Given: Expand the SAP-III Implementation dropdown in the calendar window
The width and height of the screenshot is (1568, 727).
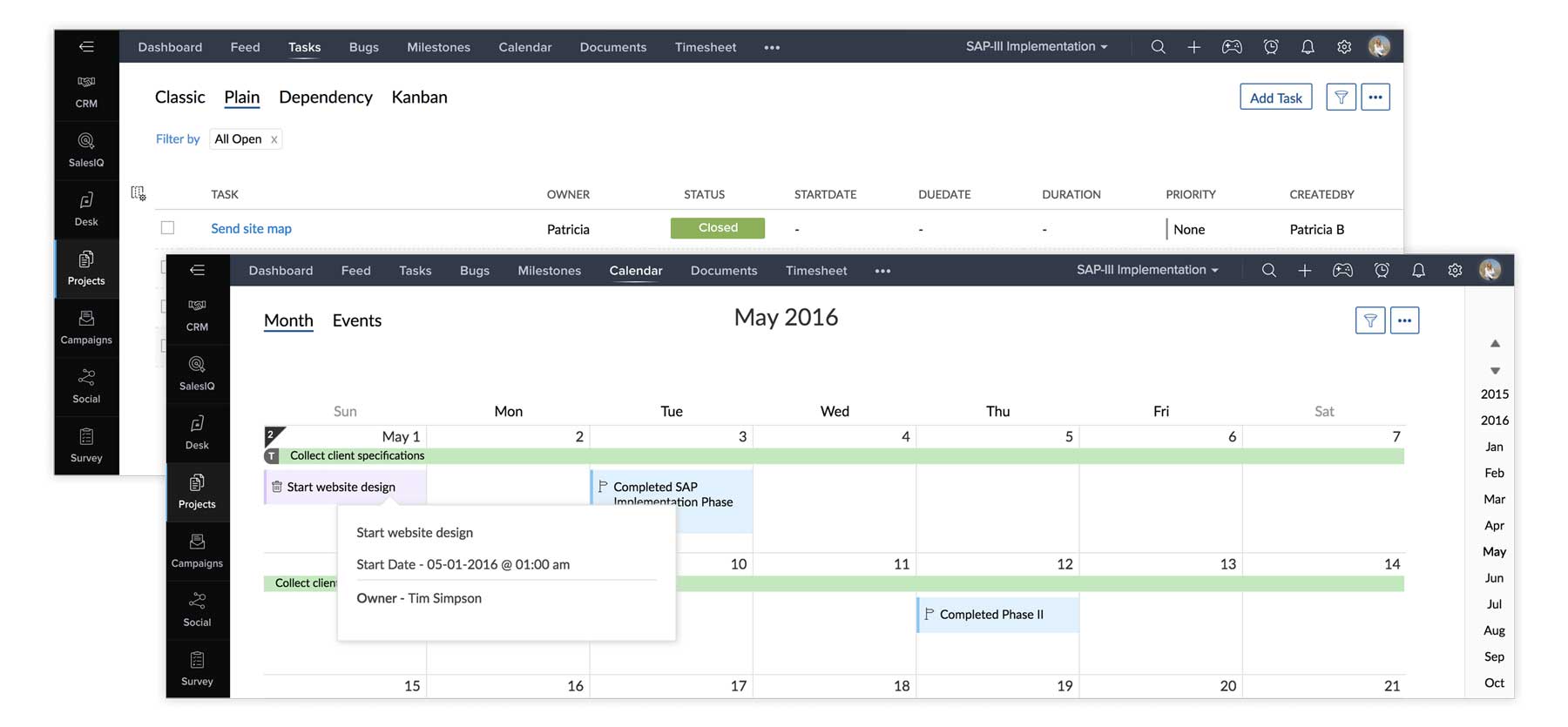Looking at the screenshot, I should (1146, 270).
